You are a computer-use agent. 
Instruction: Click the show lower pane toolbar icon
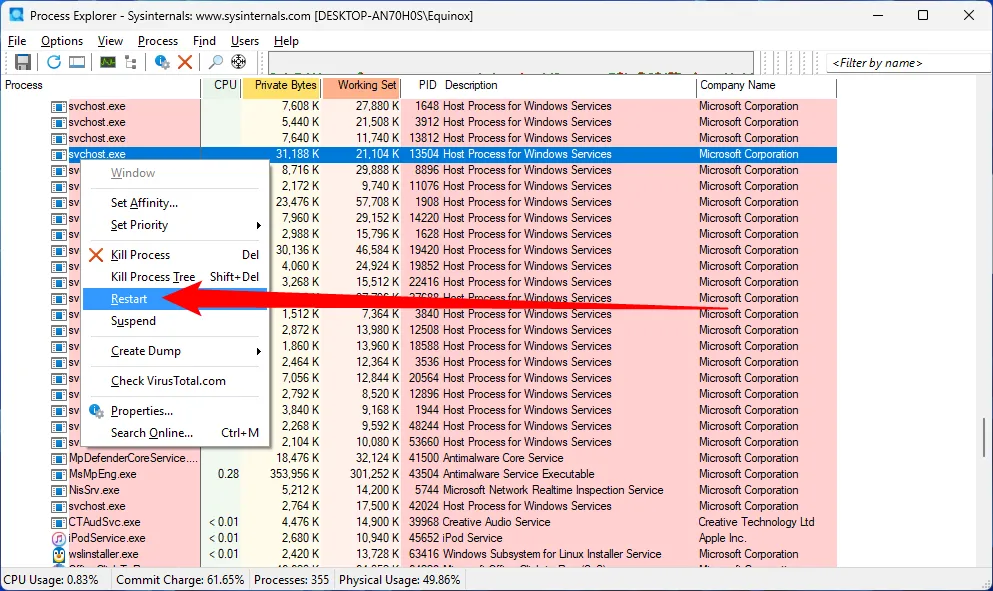click(77, 62)
